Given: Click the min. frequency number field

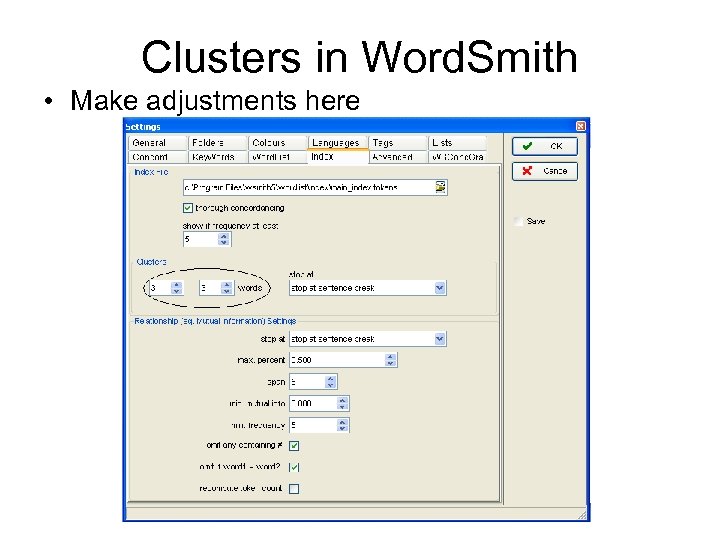Looking at the screenshot, I should coord(313,425).
